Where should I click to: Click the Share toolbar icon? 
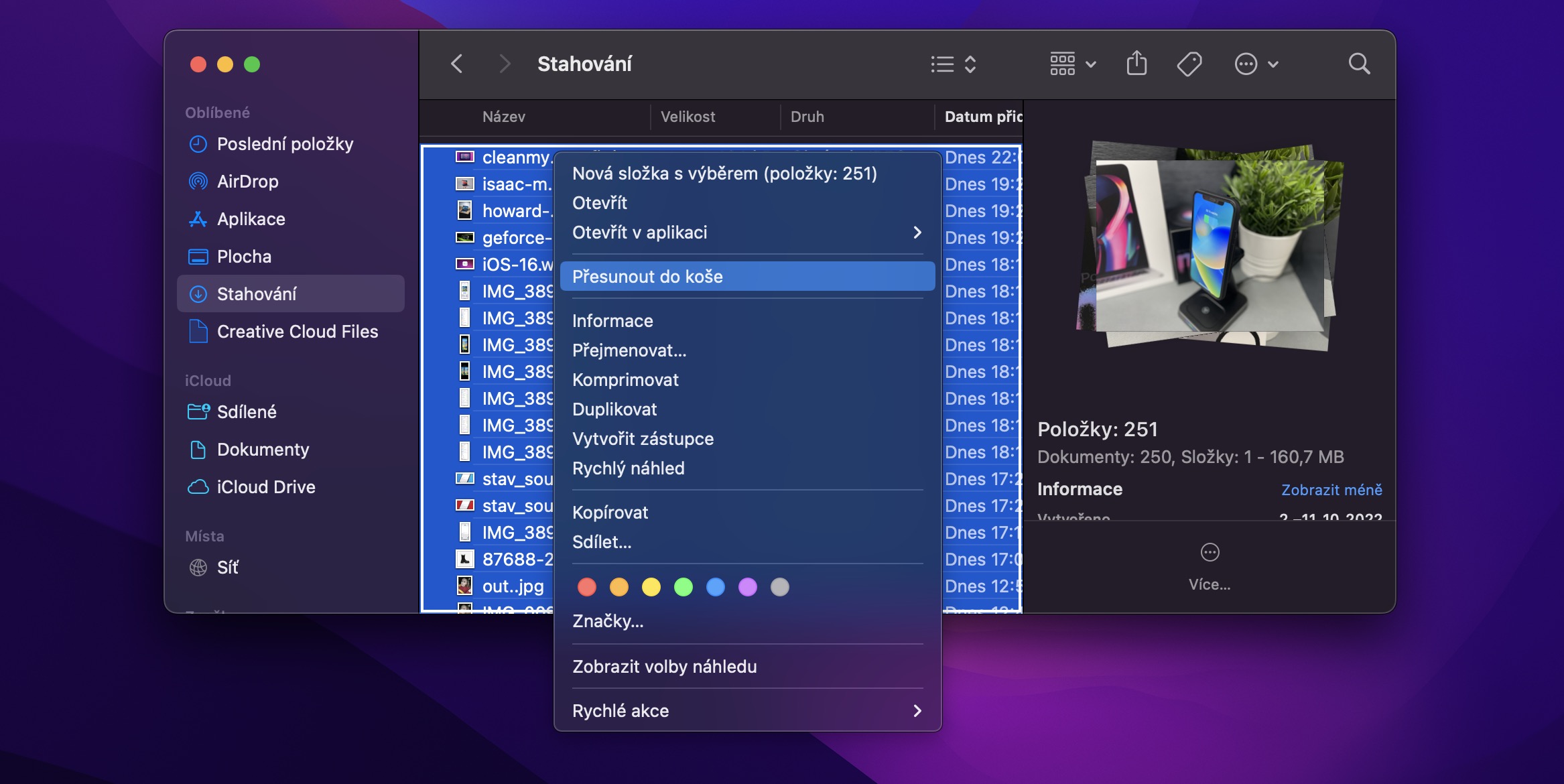1136,64
